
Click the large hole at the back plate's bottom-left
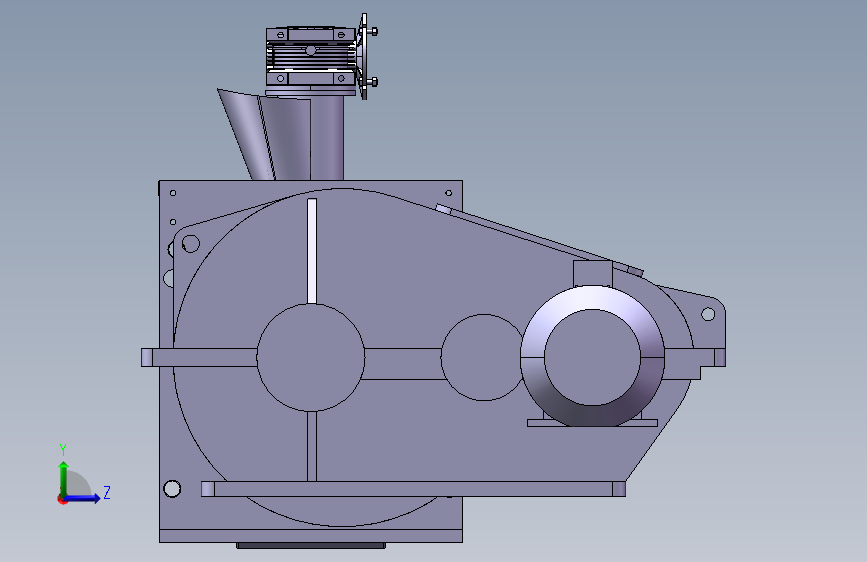tap(172, 489)
